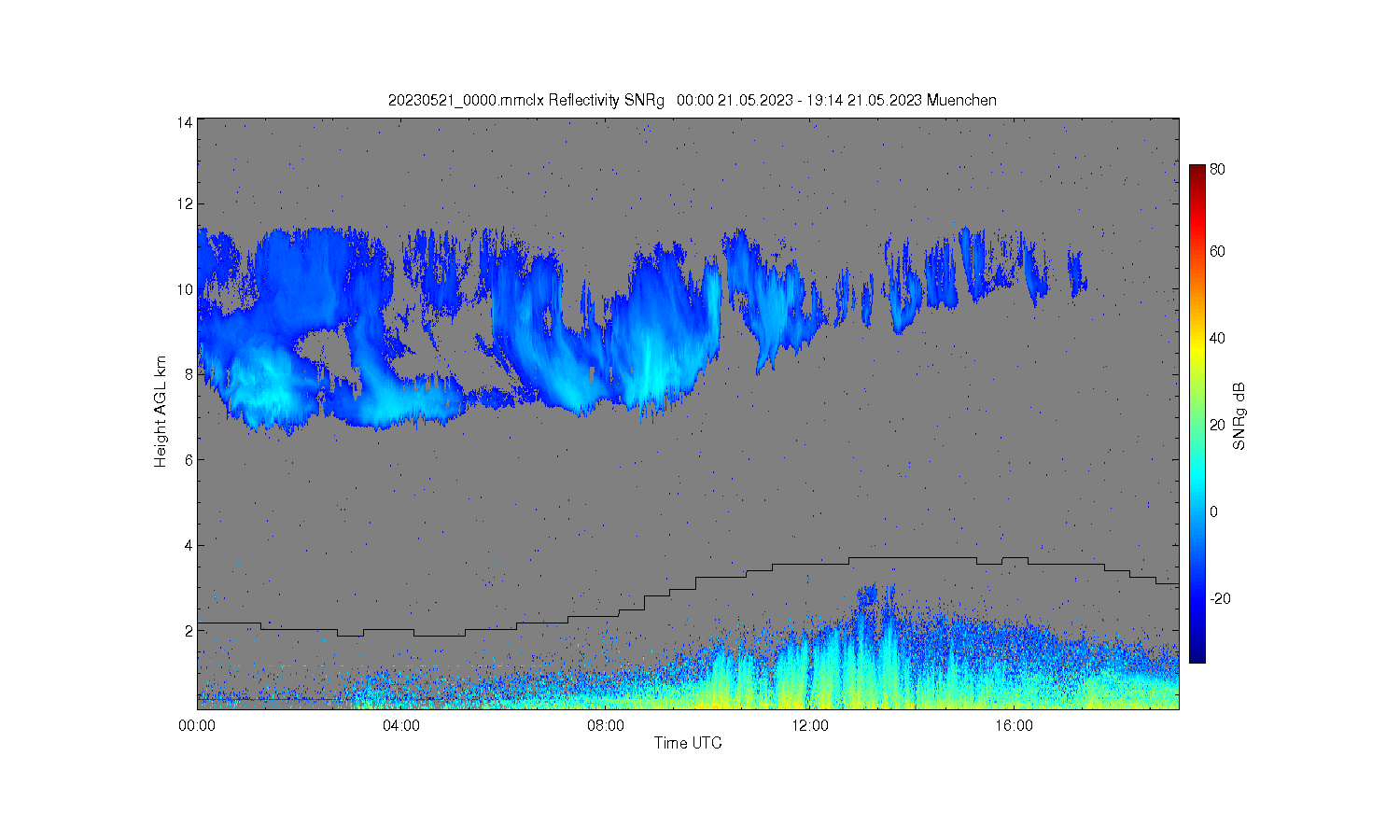The image size is (1400, 840).
Task: Click the 'Time UTC' x-axis label
Action: click(x=688, y=743)
